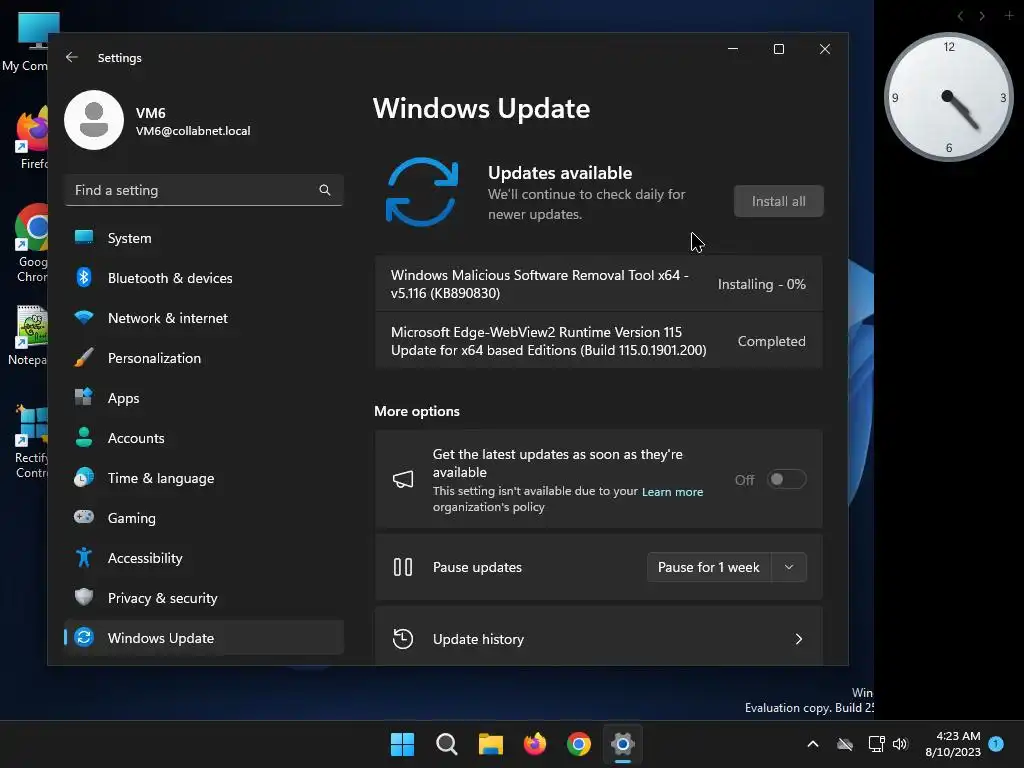The image size is (1024, 768).
Task: Click the plus button above the clock widget
Action: point(1009,15)
